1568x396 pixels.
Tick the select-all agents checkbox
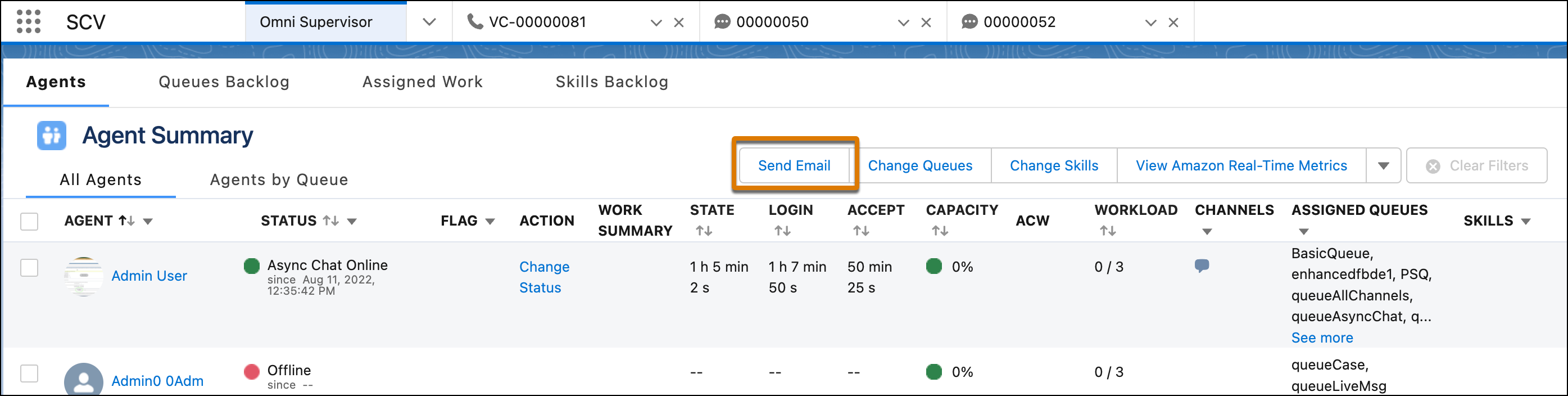click(x=29, y=221)
